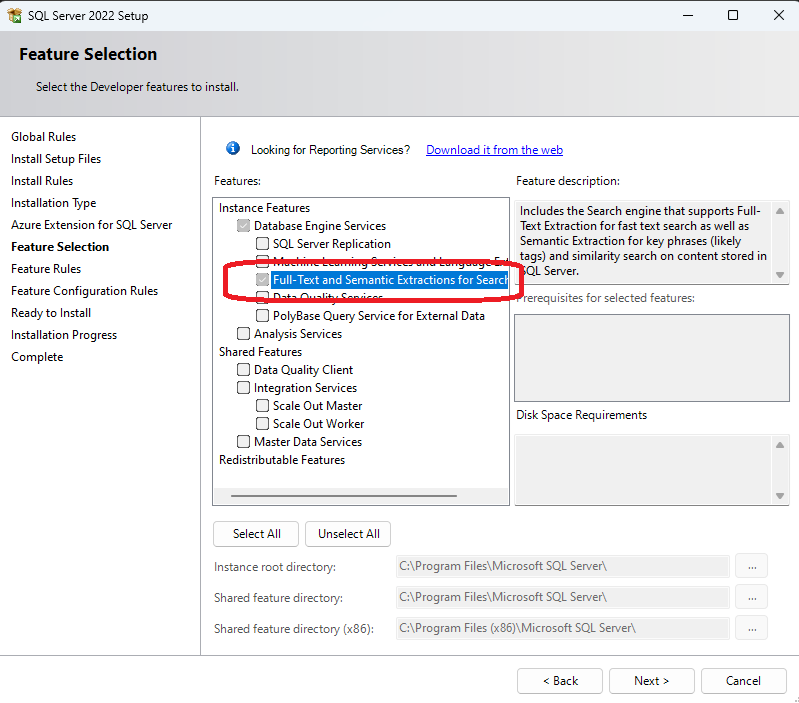Click the Unselect All button
799x703 pixels.
click(x=349, y=534)
